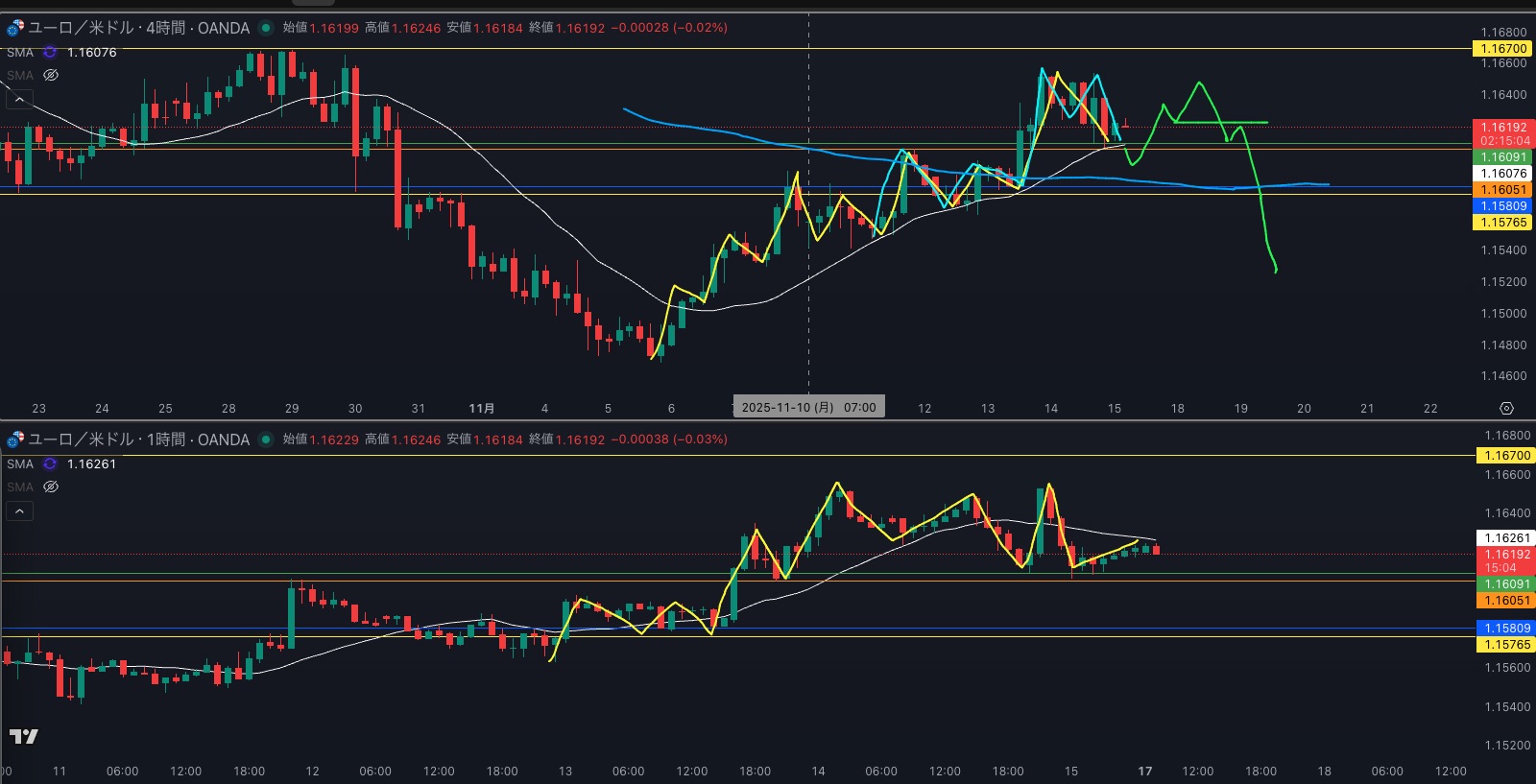Click the yellow 1.16700 price label on top chart
Viewport: 1536px width, 784px height.
tap(1502, 49)
